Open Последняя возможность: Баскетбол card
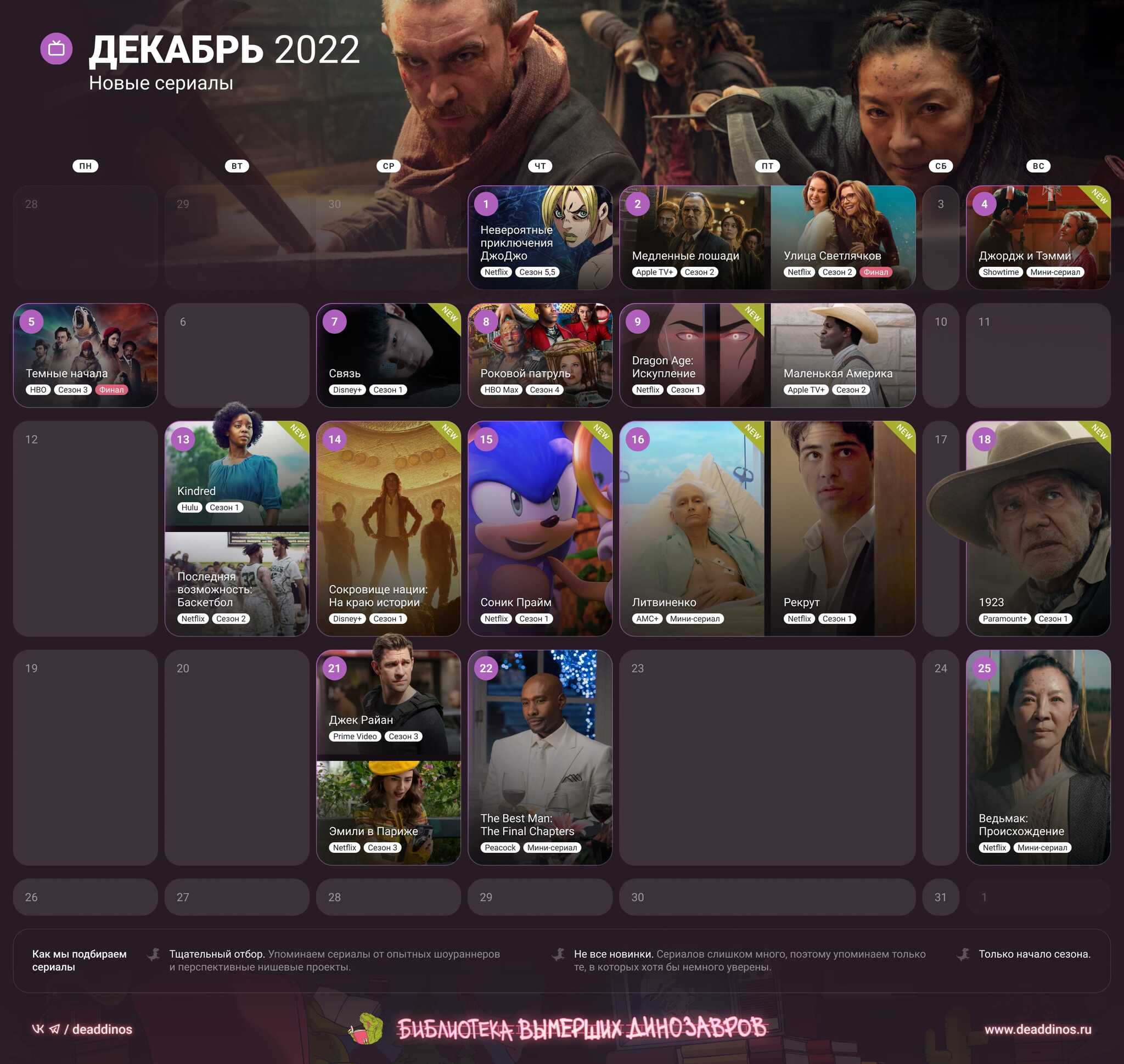 click(x=237, y=583)
